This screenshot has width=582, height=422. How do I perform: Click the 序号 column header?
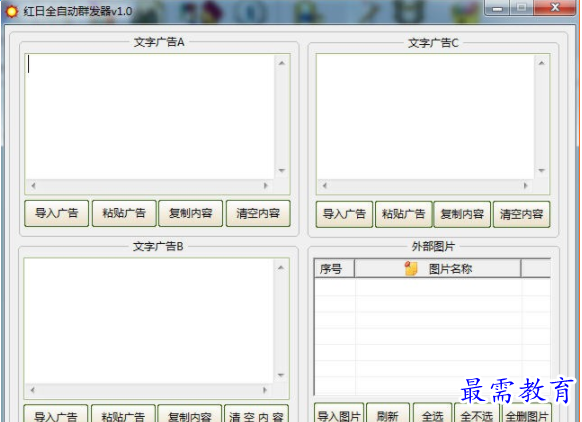click(x=334, y=268)
